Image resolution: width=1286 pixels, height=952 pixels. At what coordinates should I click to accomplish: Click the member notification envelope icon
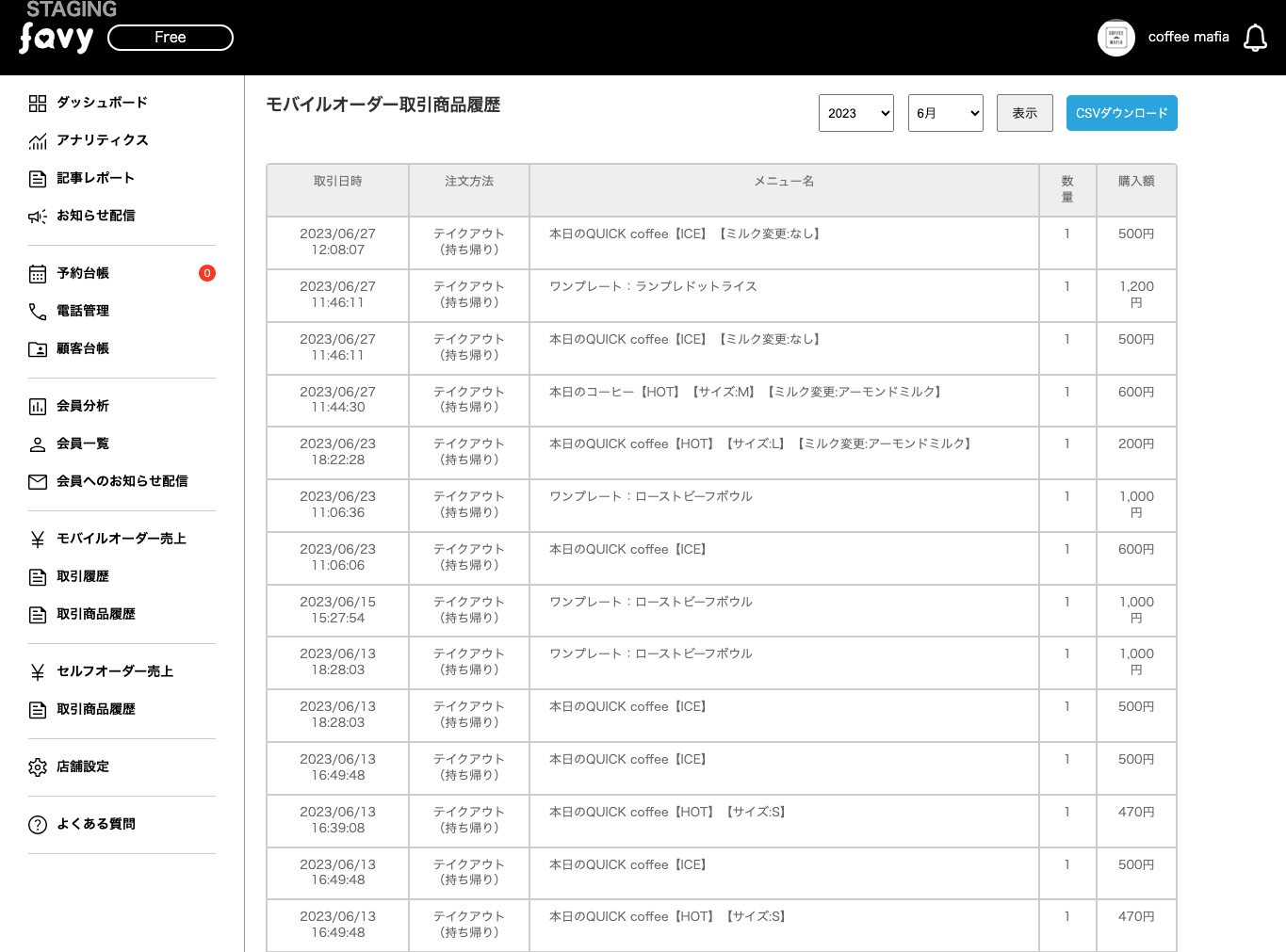tap(38, 482)
